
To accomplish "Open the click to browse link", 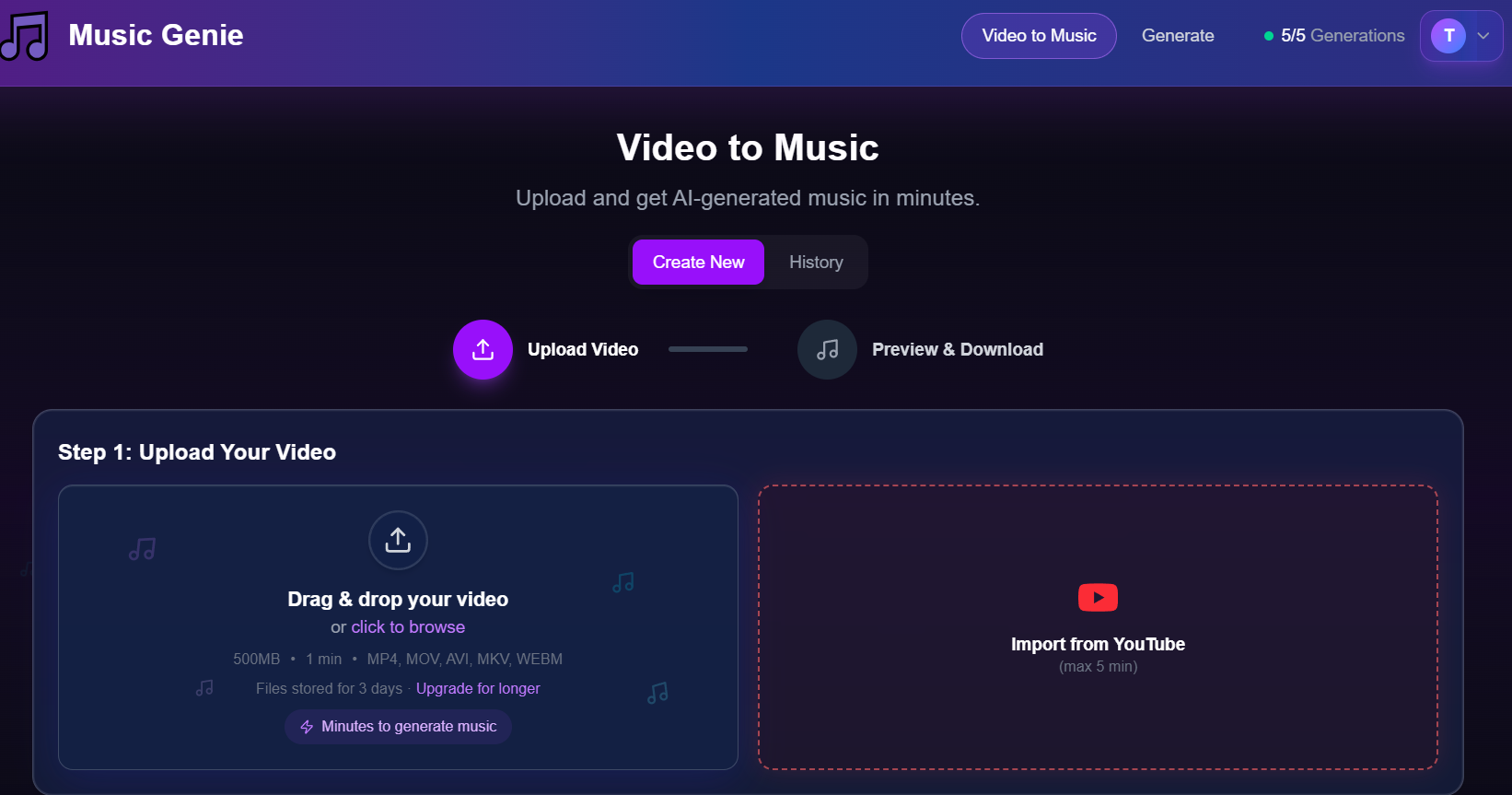I will (408, 627).
